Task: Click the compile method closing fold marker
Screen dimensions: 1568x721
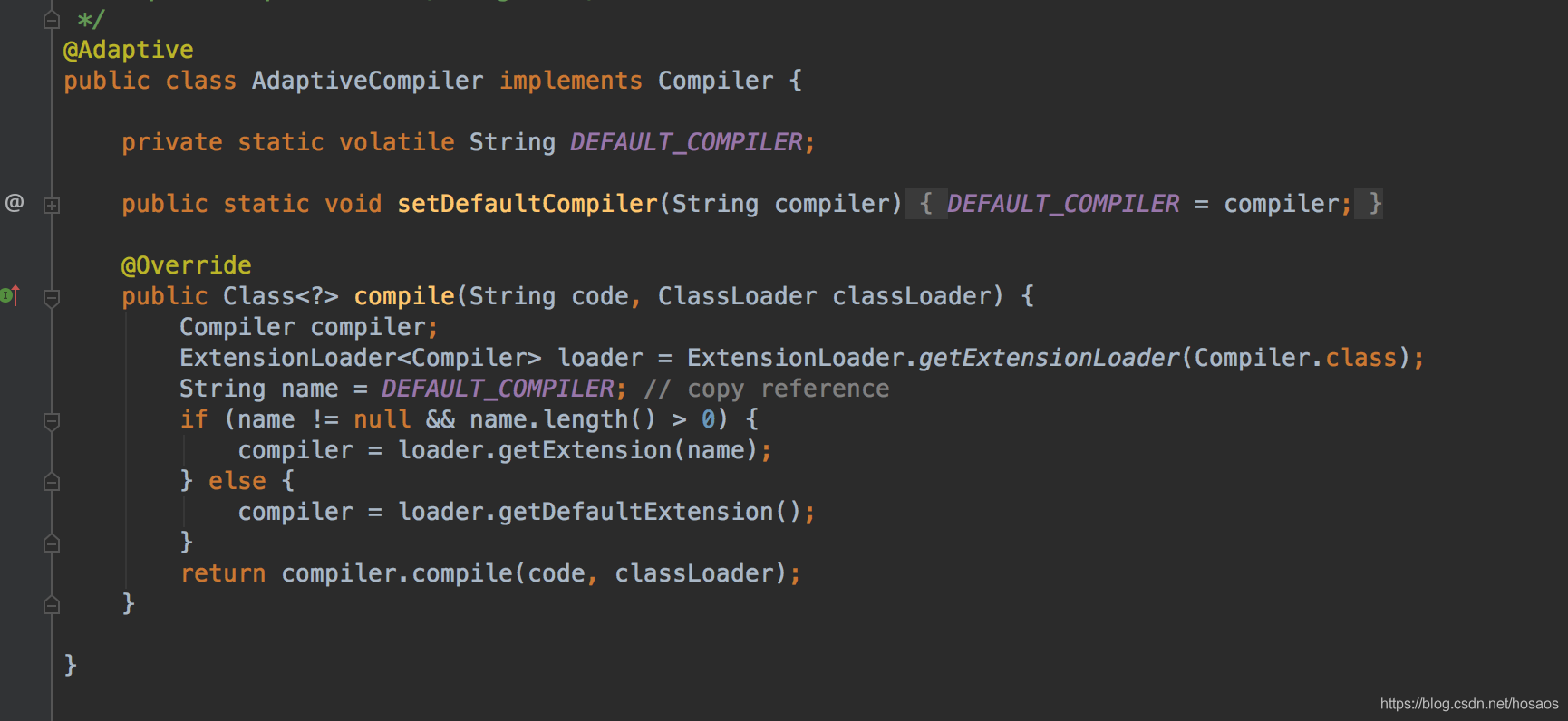Action: pos(52,604)
